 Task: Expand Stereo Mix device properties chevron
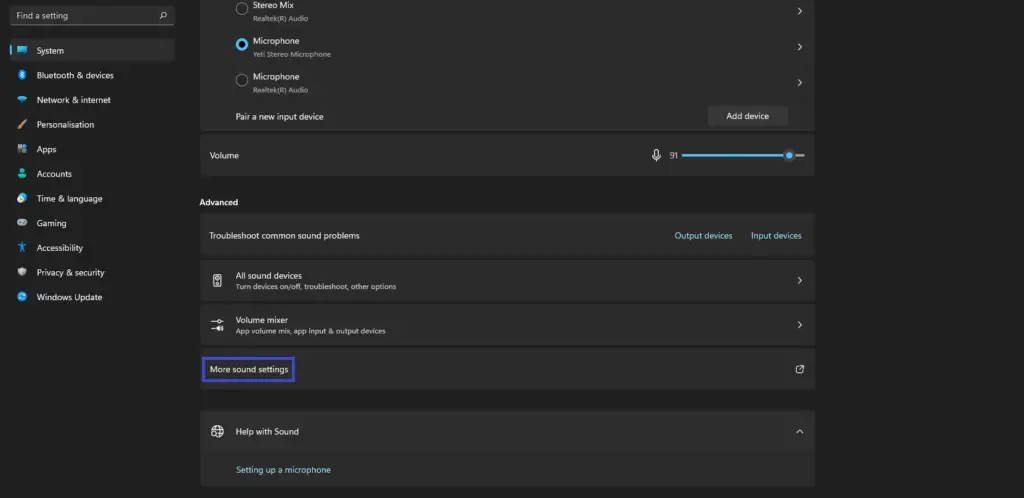coord(799,11)
